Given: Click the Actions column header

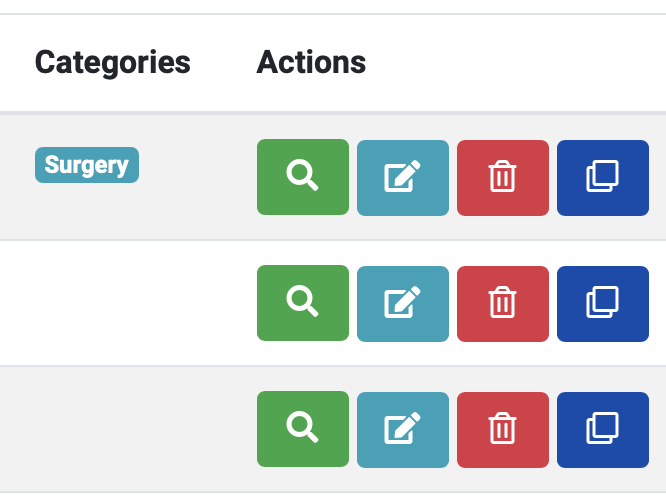Looking at the screenshot, I should pos(311,62).
